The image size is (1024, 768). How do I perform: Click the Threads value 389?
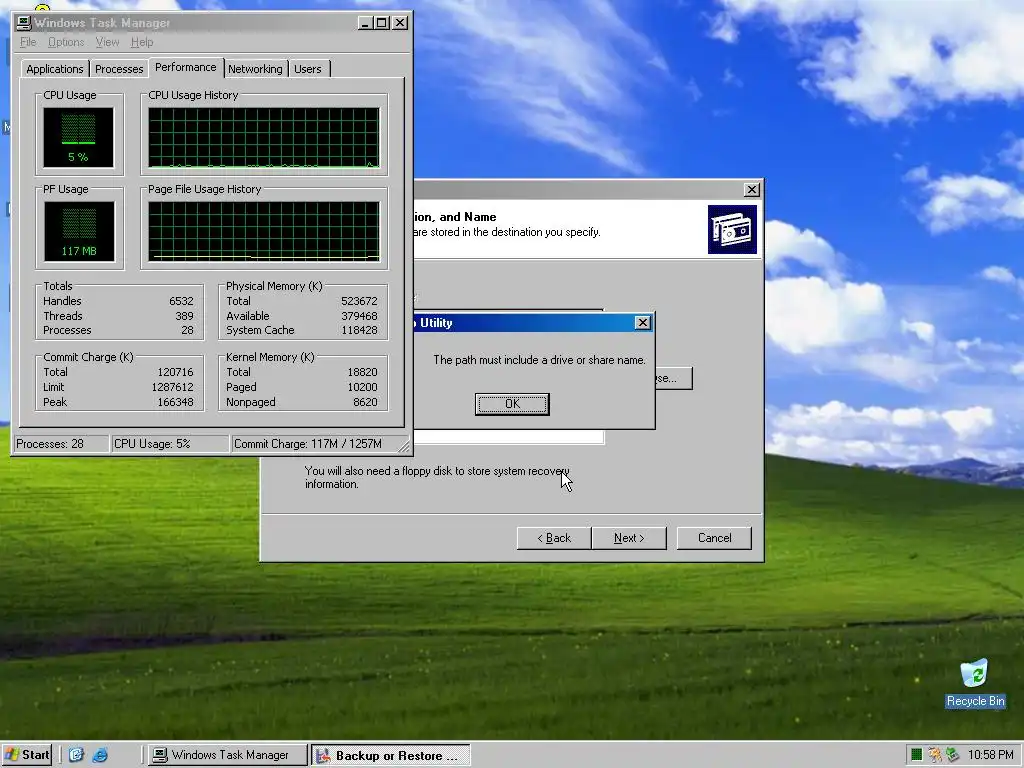184,315
